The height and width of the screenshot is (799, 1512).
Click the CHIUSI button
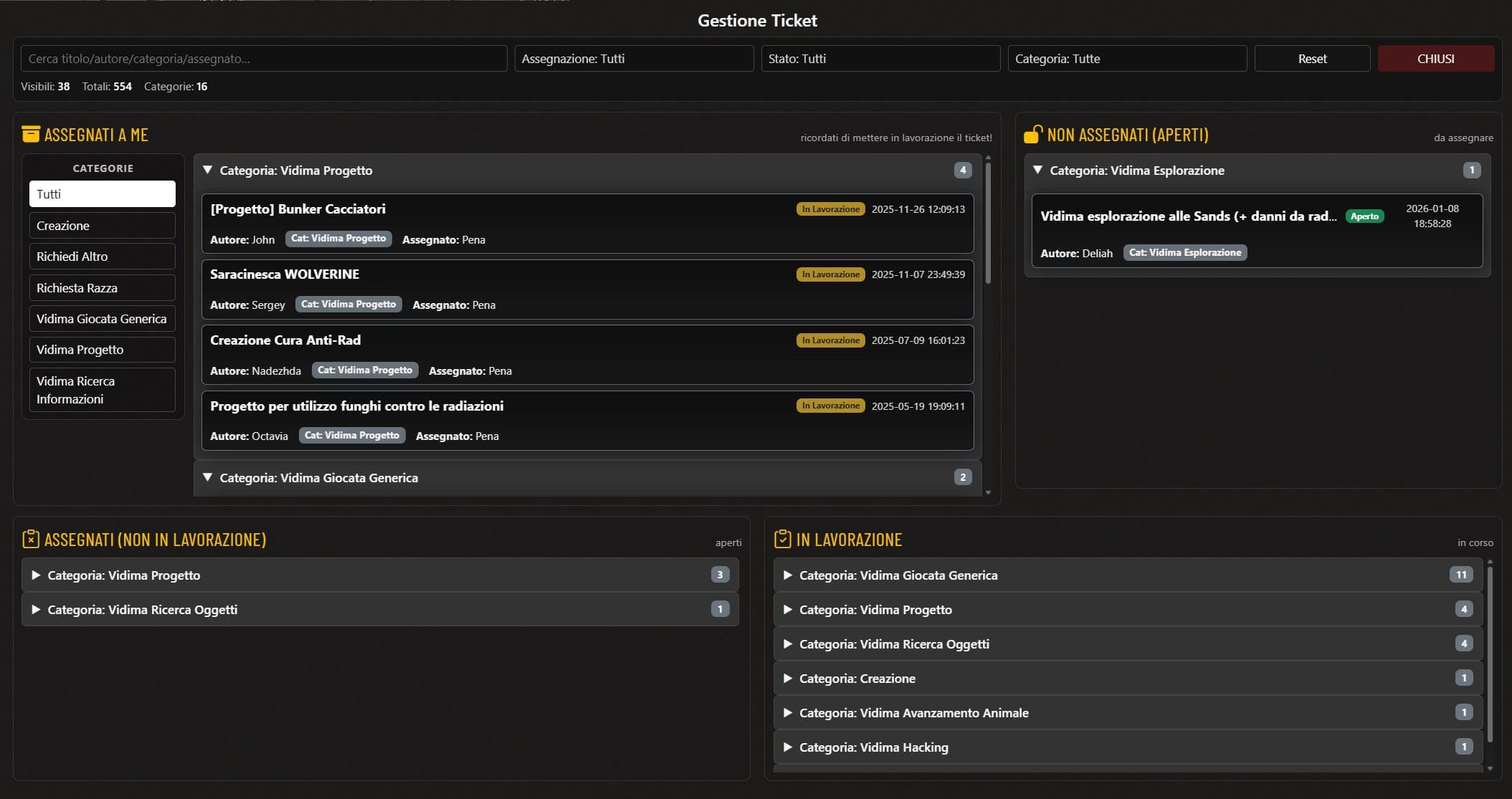(1436, 59)
